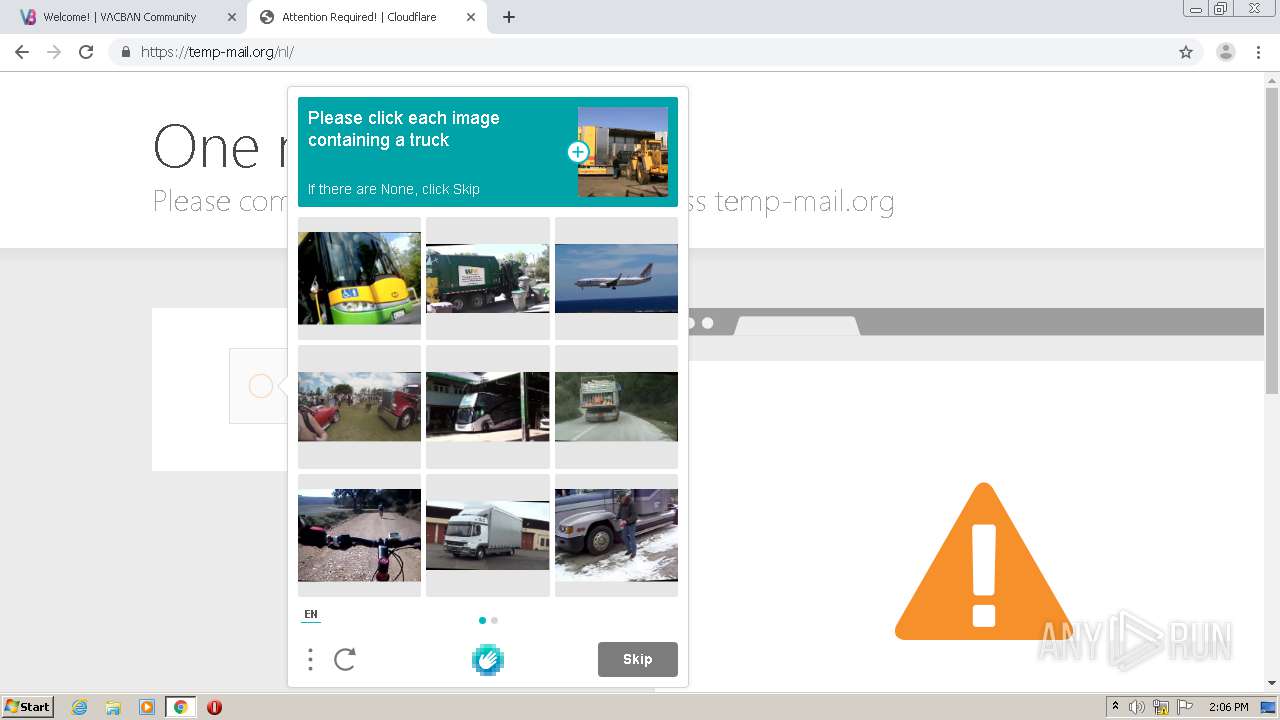Skip this captcha challenge
This screenshot has width=1280, height=720.
tap(637, 659)
